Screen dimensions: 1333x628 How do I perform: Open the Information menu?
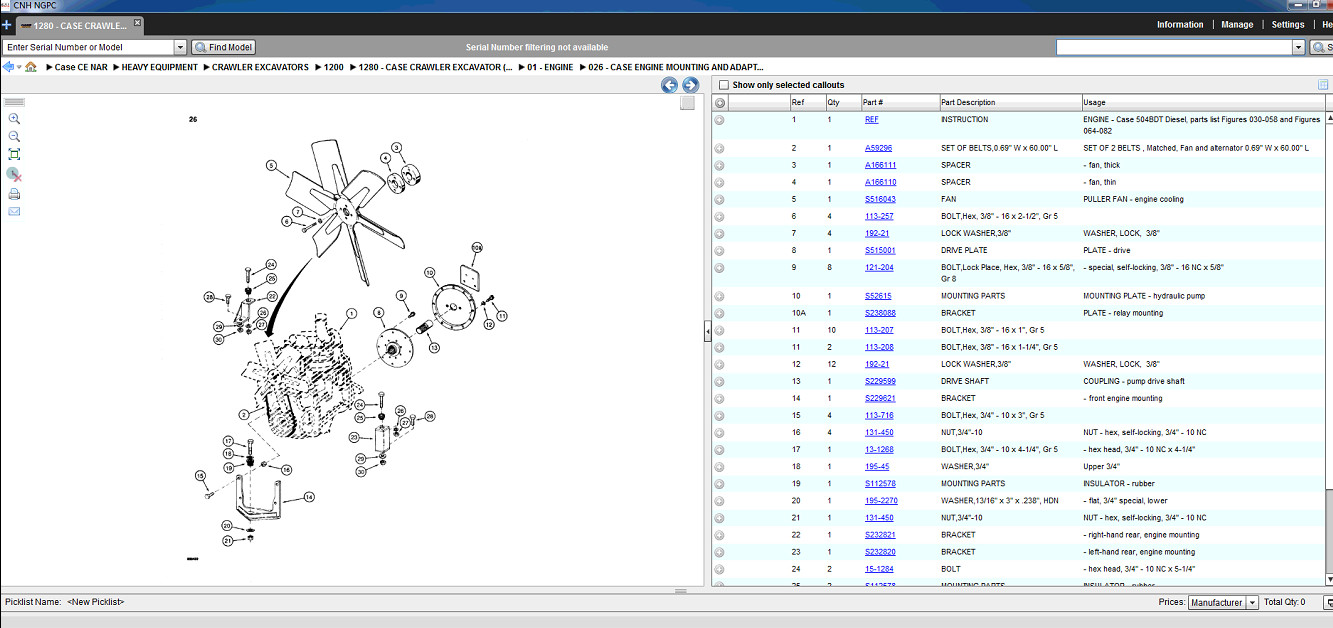click(x=1180, y=25)
